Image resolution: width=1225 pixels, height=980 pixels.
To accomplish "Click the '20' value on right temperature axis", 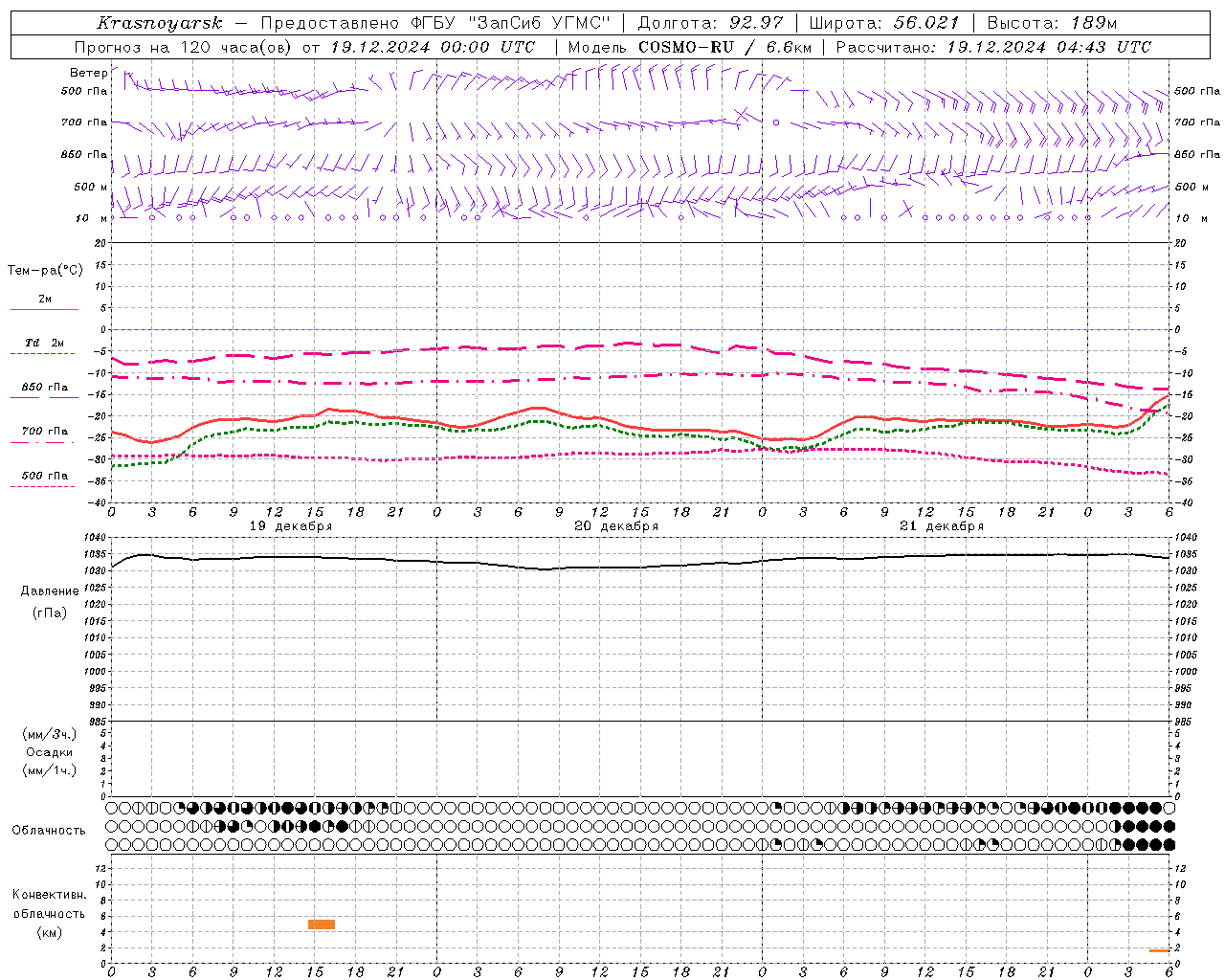I will 1180,243.
